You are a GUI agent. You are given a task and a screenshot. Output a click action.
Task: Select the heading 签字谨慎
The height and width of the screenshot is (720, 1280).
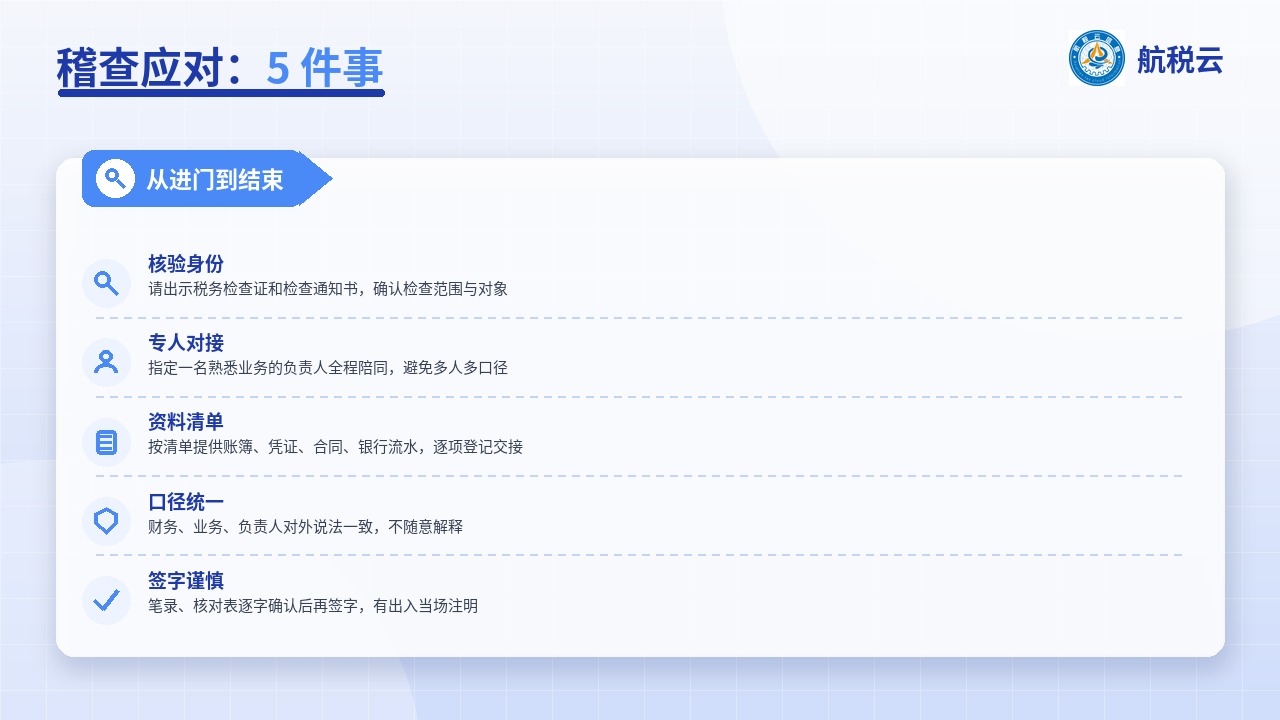tap(186, 581)
